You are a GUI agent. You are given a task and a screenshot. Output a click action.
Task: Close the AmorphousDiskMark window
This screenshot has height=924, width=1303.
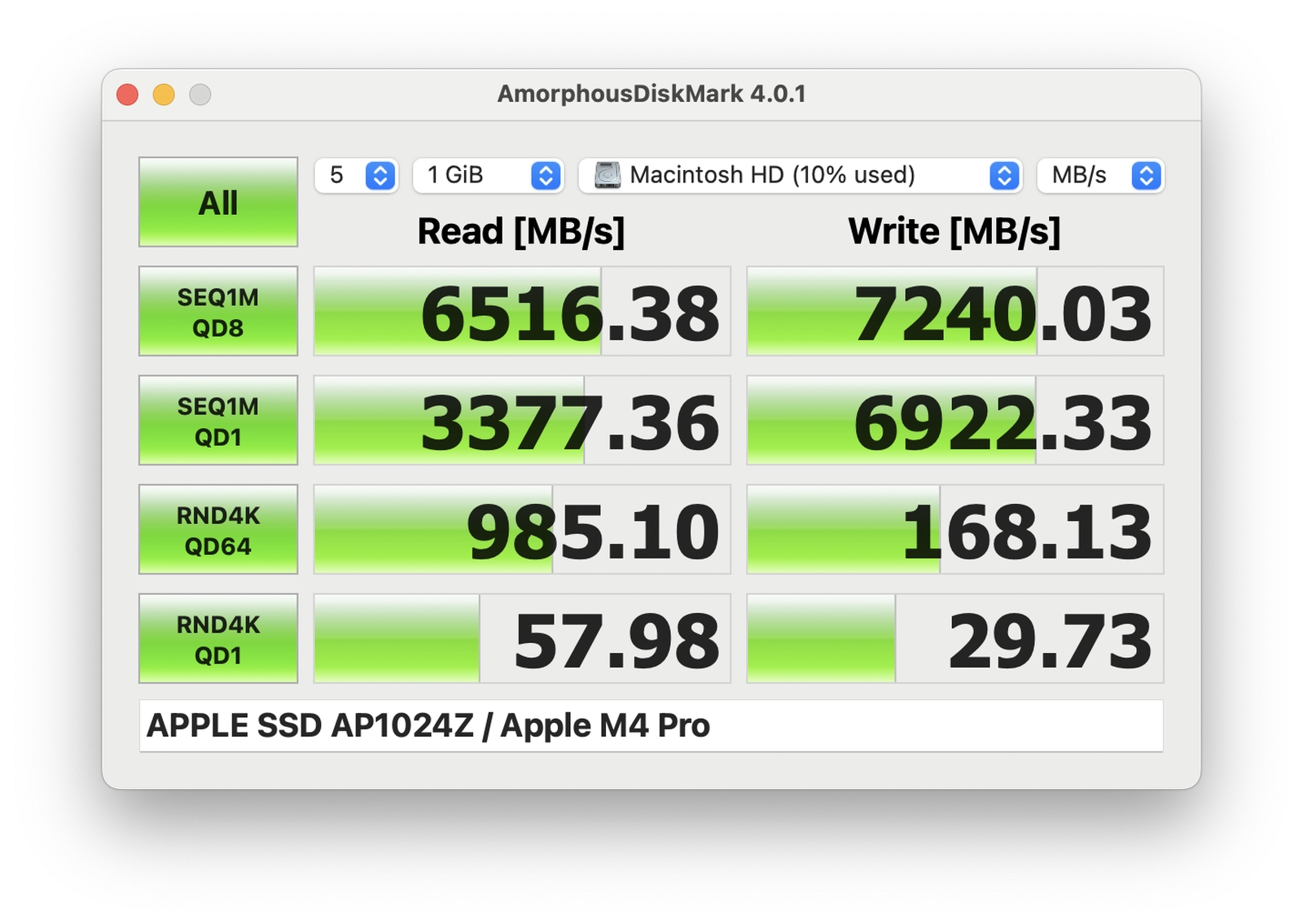pos(128,94)
